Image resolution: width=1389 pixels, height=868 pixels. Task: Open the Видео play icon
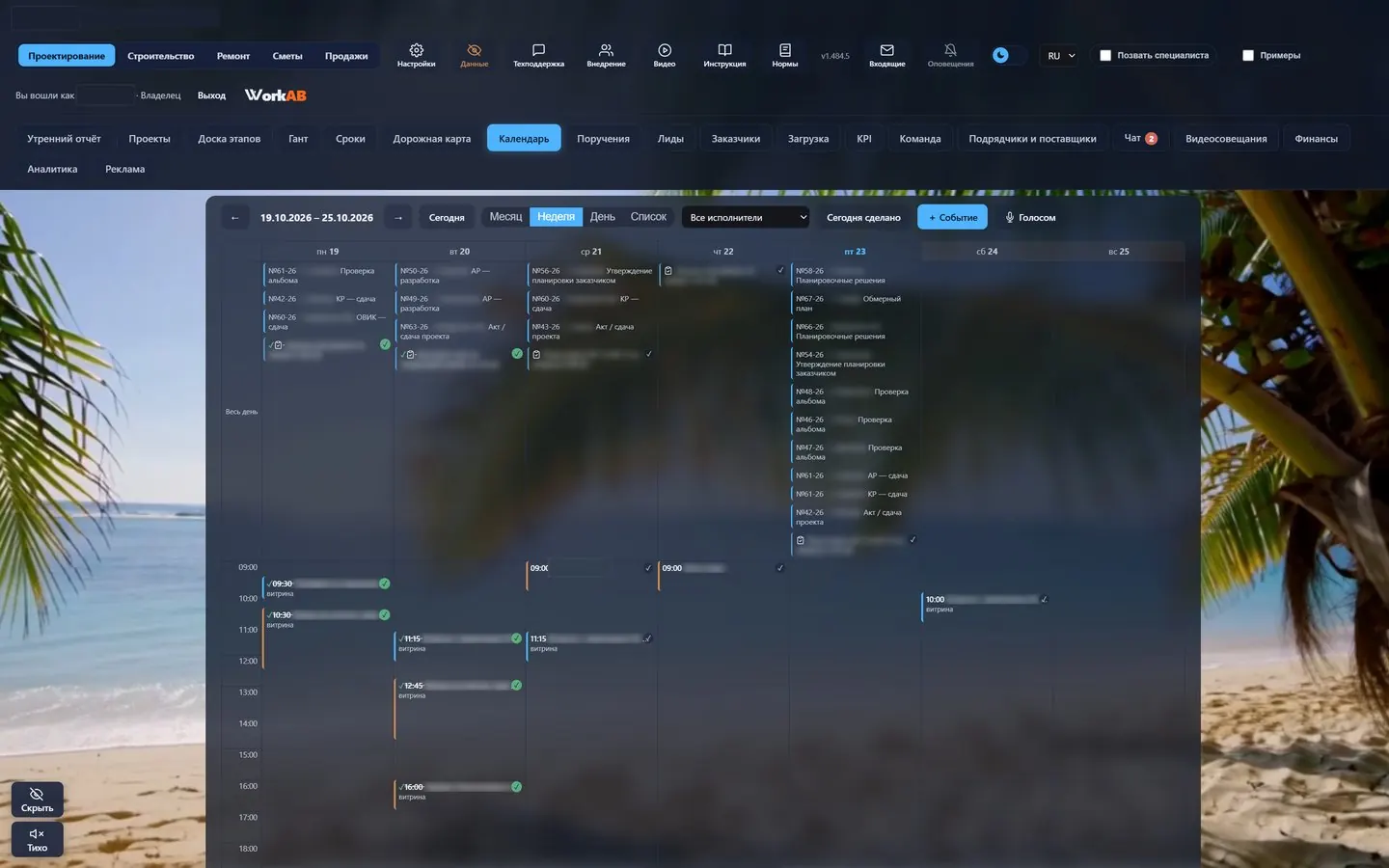point(665,50)
